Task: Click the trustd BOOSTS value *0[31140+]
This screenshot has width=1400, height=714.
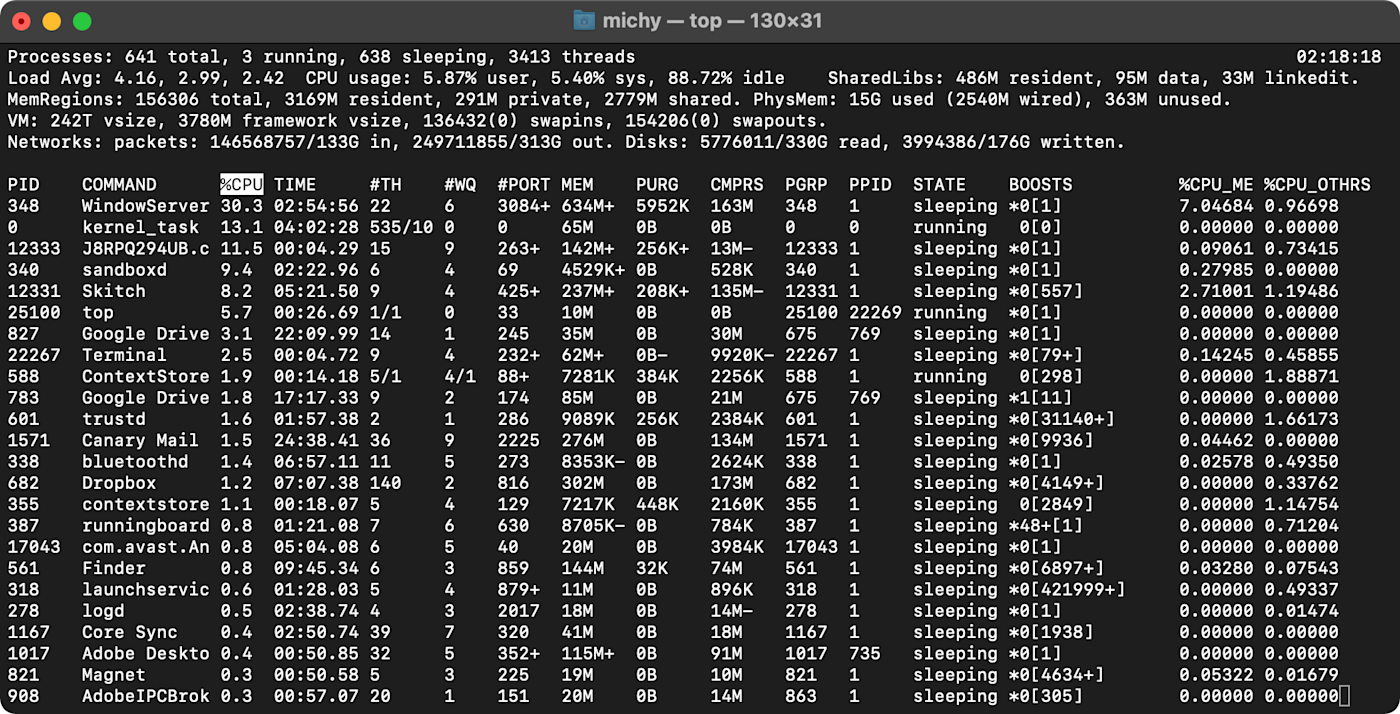Action: [1062, 419]
